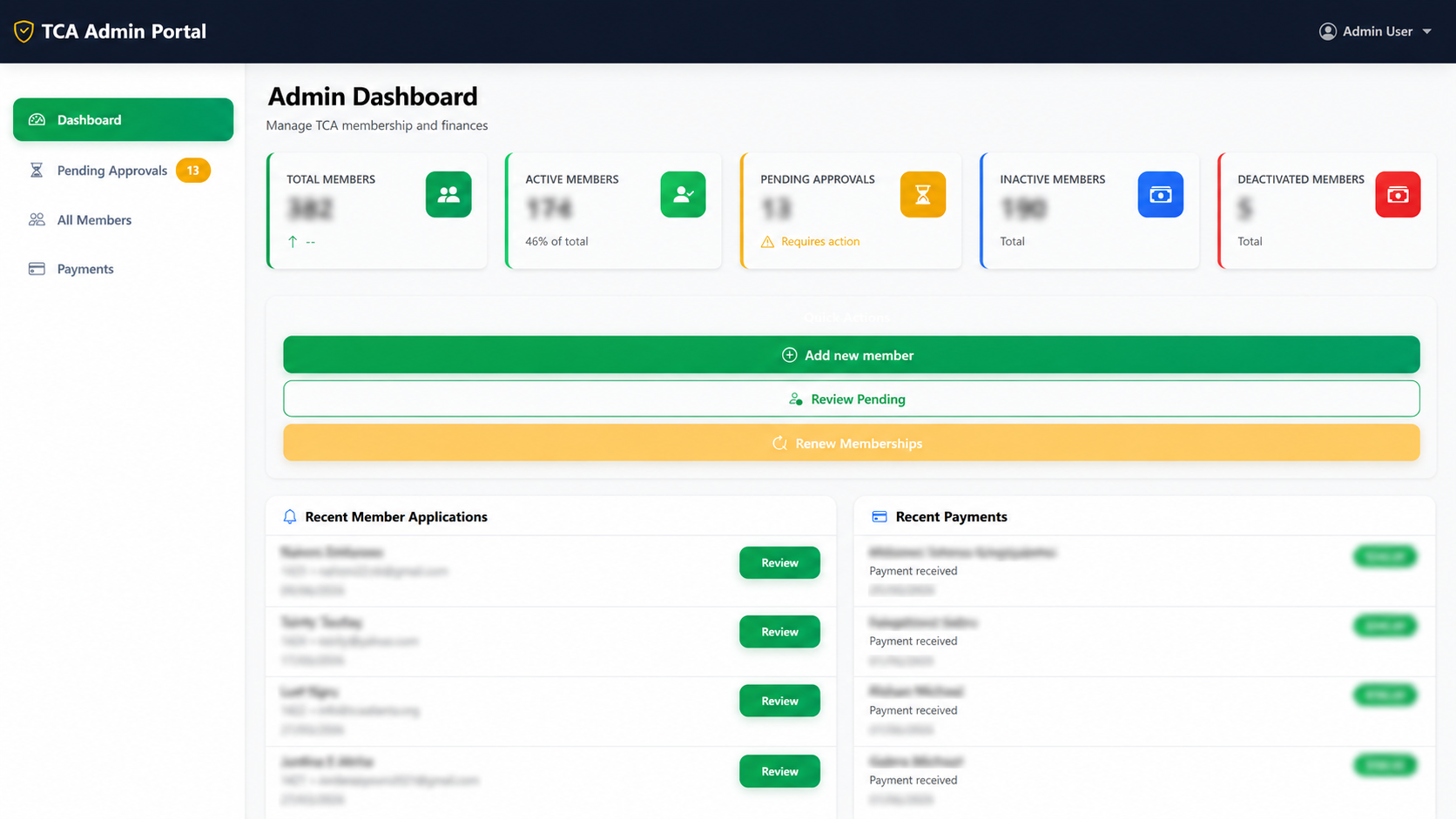Open Pending Approvals in the sidebar
The height and width of the screenshot is (819, 1456).
(x=123, y=171)
